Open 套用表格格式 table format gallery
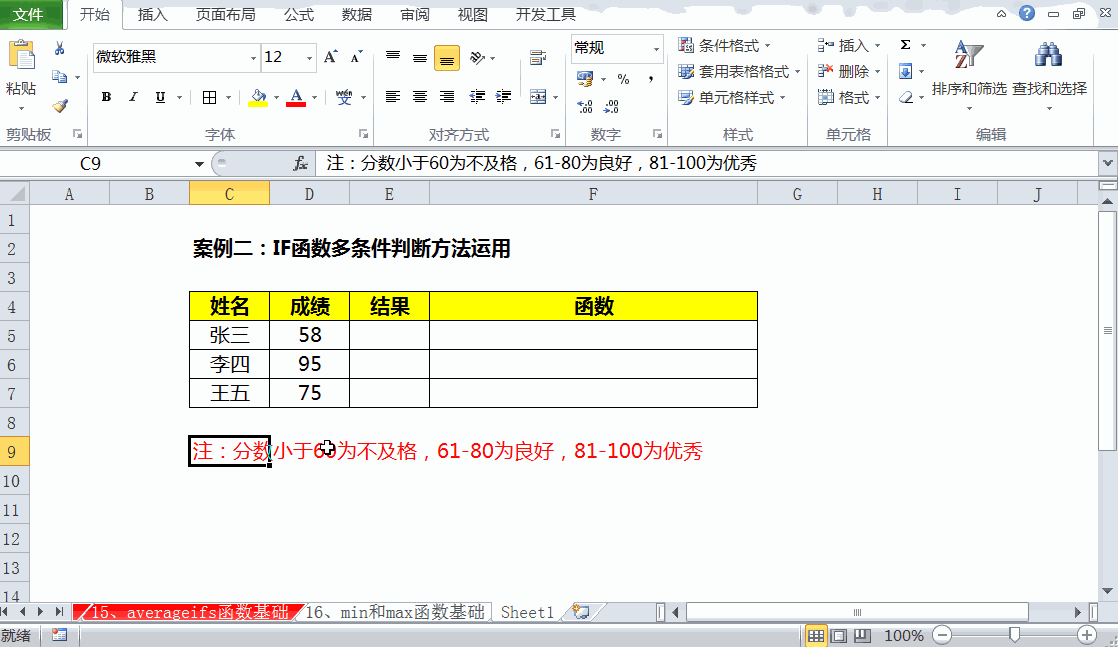Image resolution: width=1118 pixels, height=647 pixels. click(x=739, y=71)
